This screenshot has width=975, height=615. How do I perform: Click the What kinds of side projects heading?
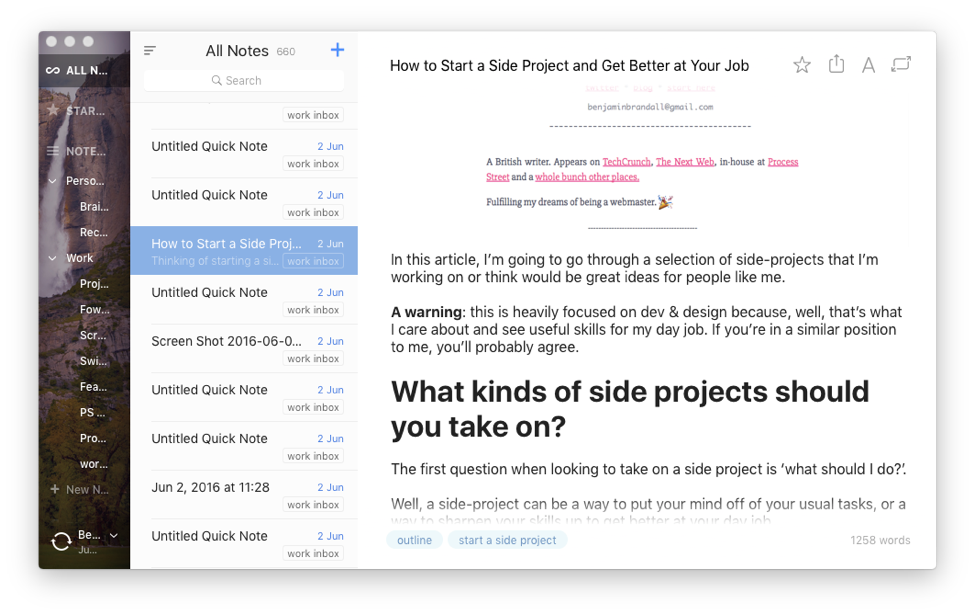pos(630,409)
